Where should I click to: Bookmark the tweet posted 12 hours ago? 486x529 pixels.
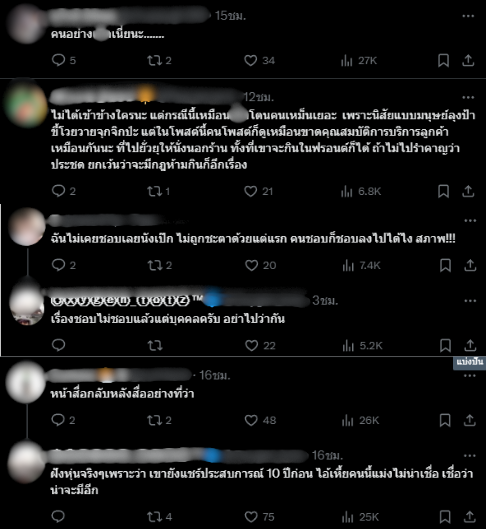pyautogui.click(x=443, y=191)
